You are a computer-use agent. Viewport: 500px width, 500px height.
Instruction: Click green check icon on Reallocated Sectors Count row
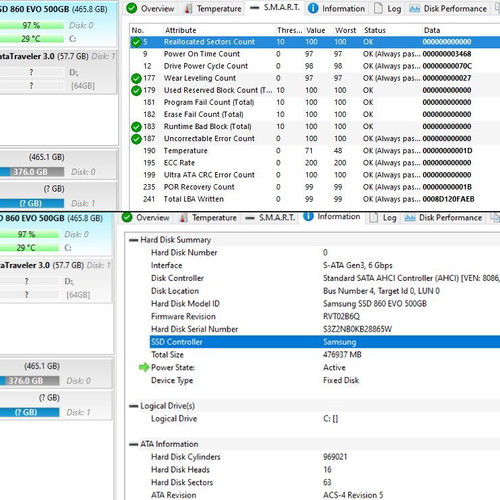[136, 42]
